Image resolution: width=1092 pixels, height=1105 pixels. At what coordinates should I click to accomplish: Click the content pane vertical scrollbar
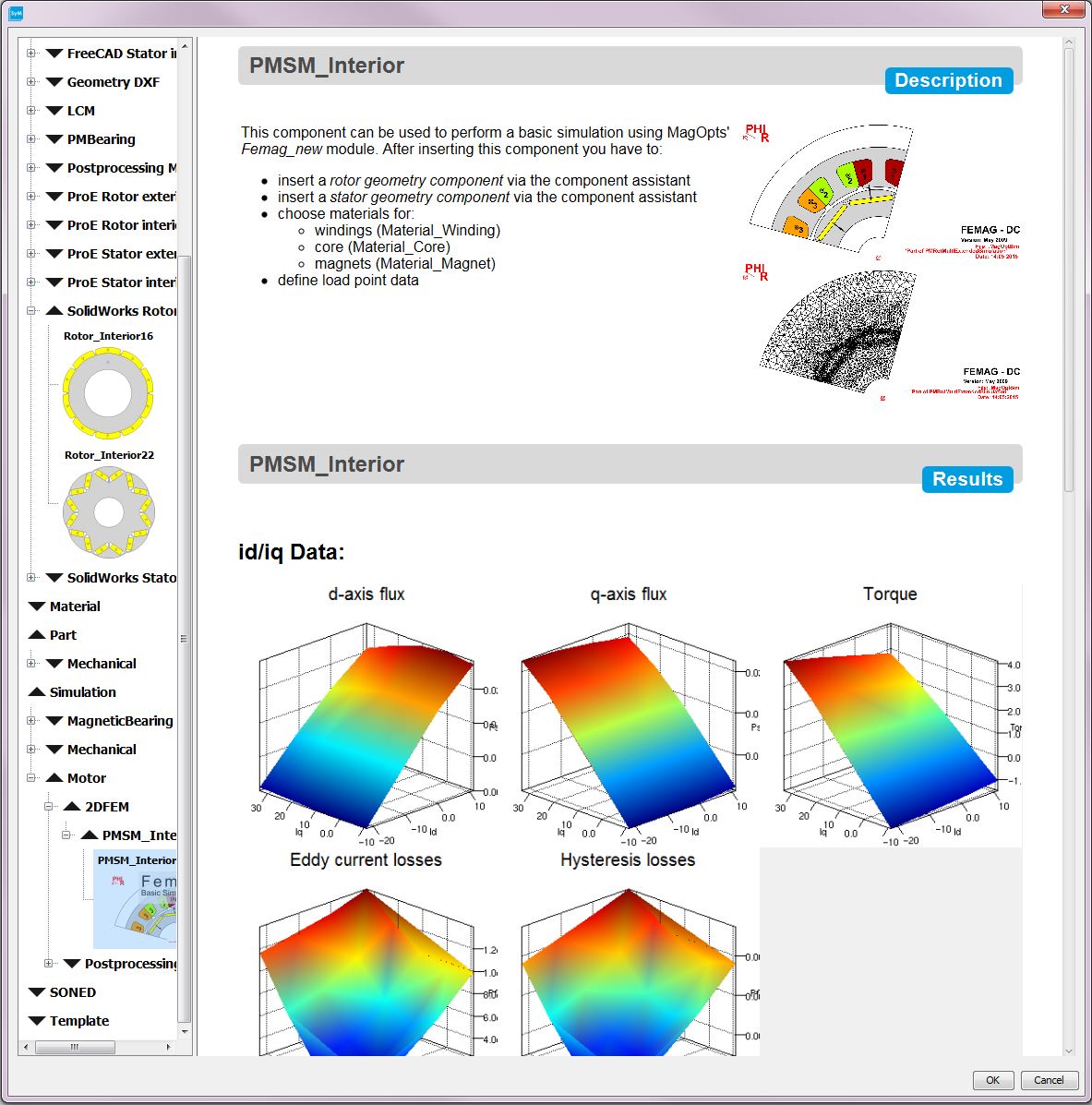[x=1069, y=268]
